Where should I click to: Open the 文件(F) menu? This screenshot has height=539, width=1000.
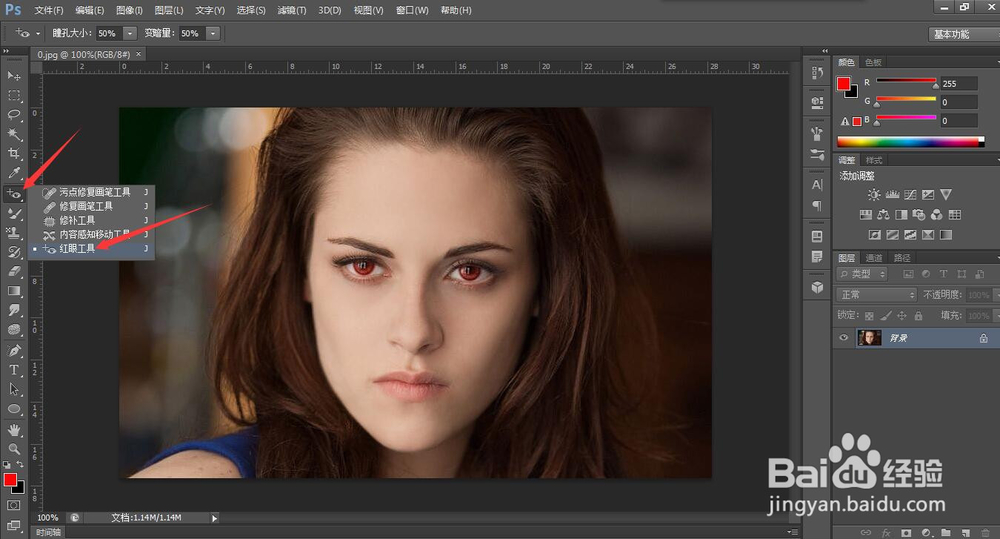click(x=49, y=10)
